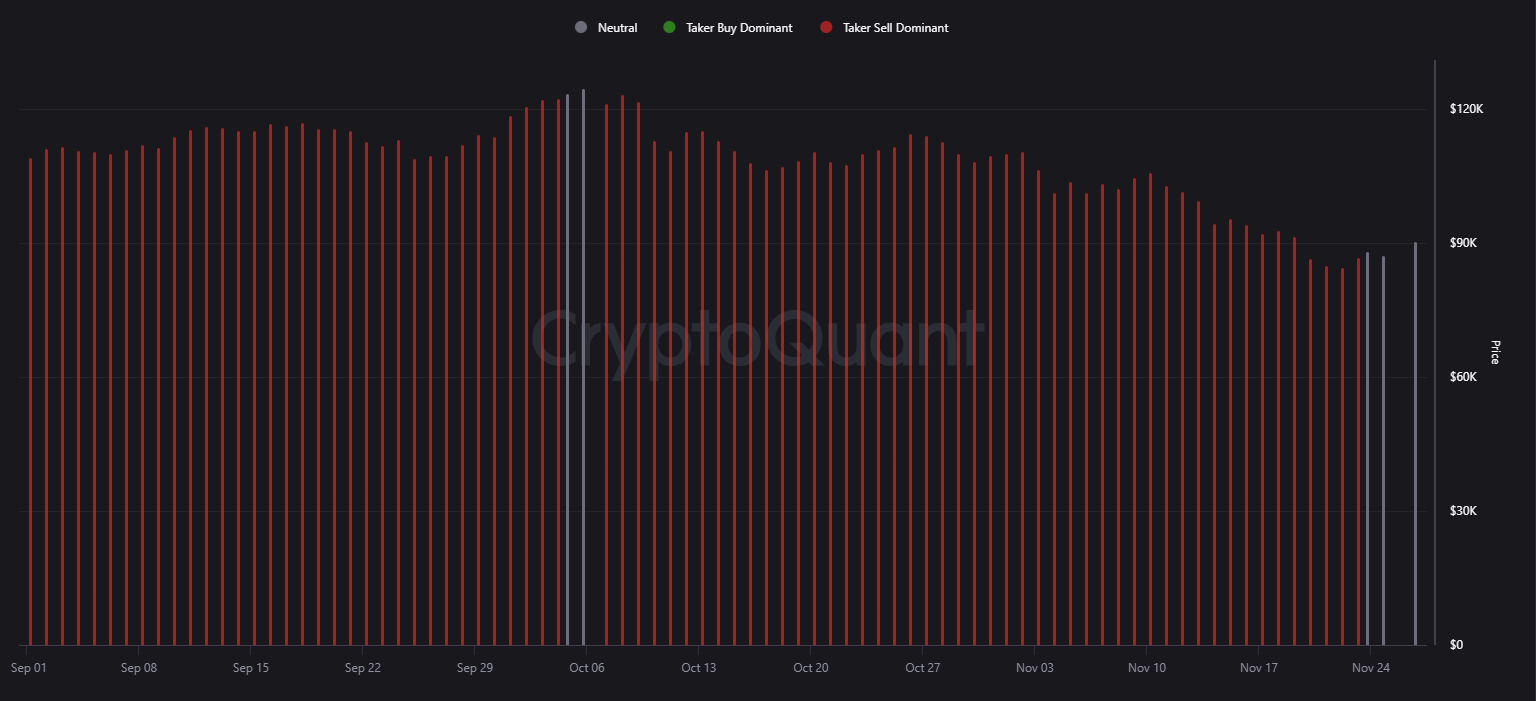Click the green Taker Buy Dominant dot
The image size is (1536, 701).
pyautogui.click(x=669, y=28)
